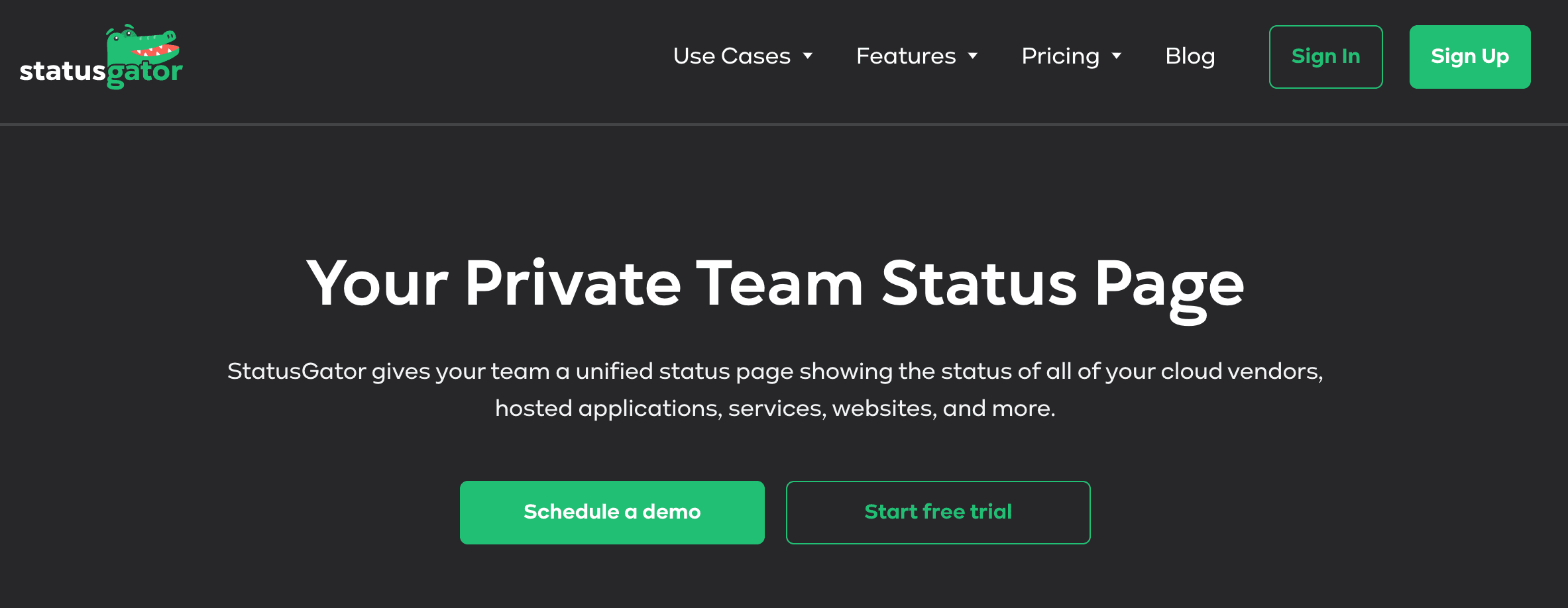Click the 'hosted applications, services, websites' text line
This screenshot has height=608, width=1568.
click(x=775, y=409)
